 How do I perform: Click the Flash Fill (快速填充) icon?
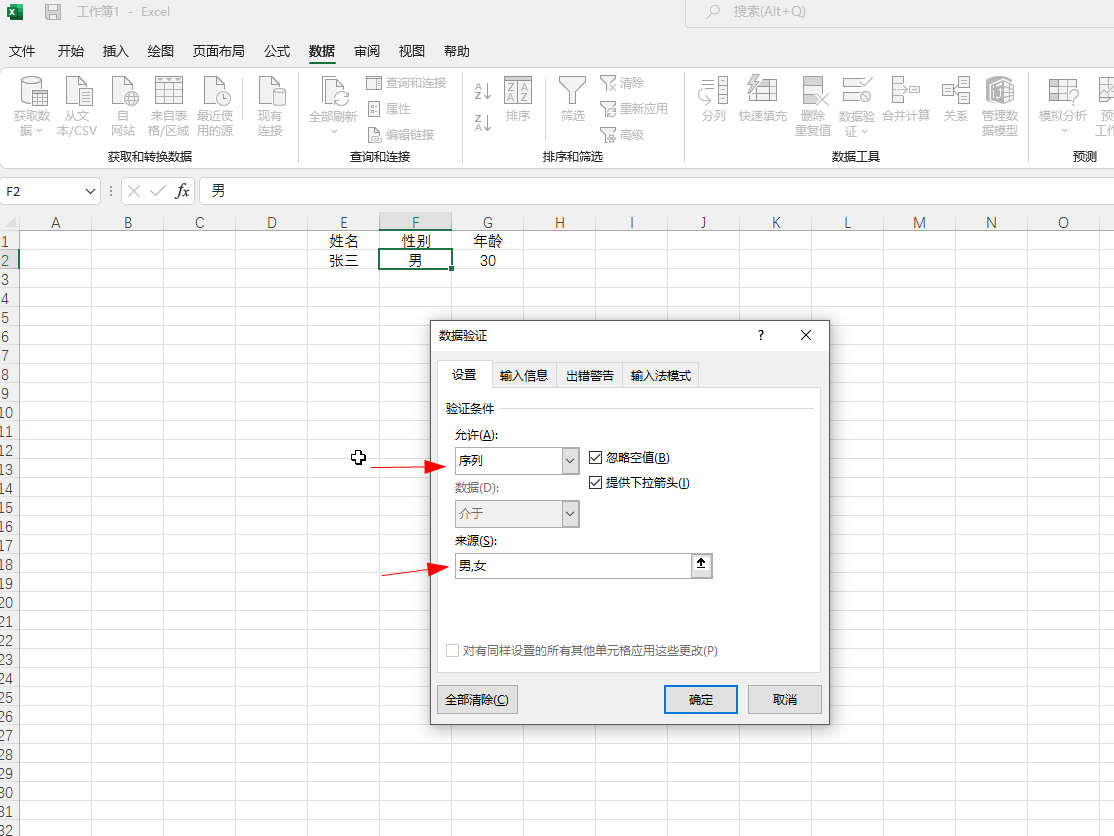pos(762,100)
